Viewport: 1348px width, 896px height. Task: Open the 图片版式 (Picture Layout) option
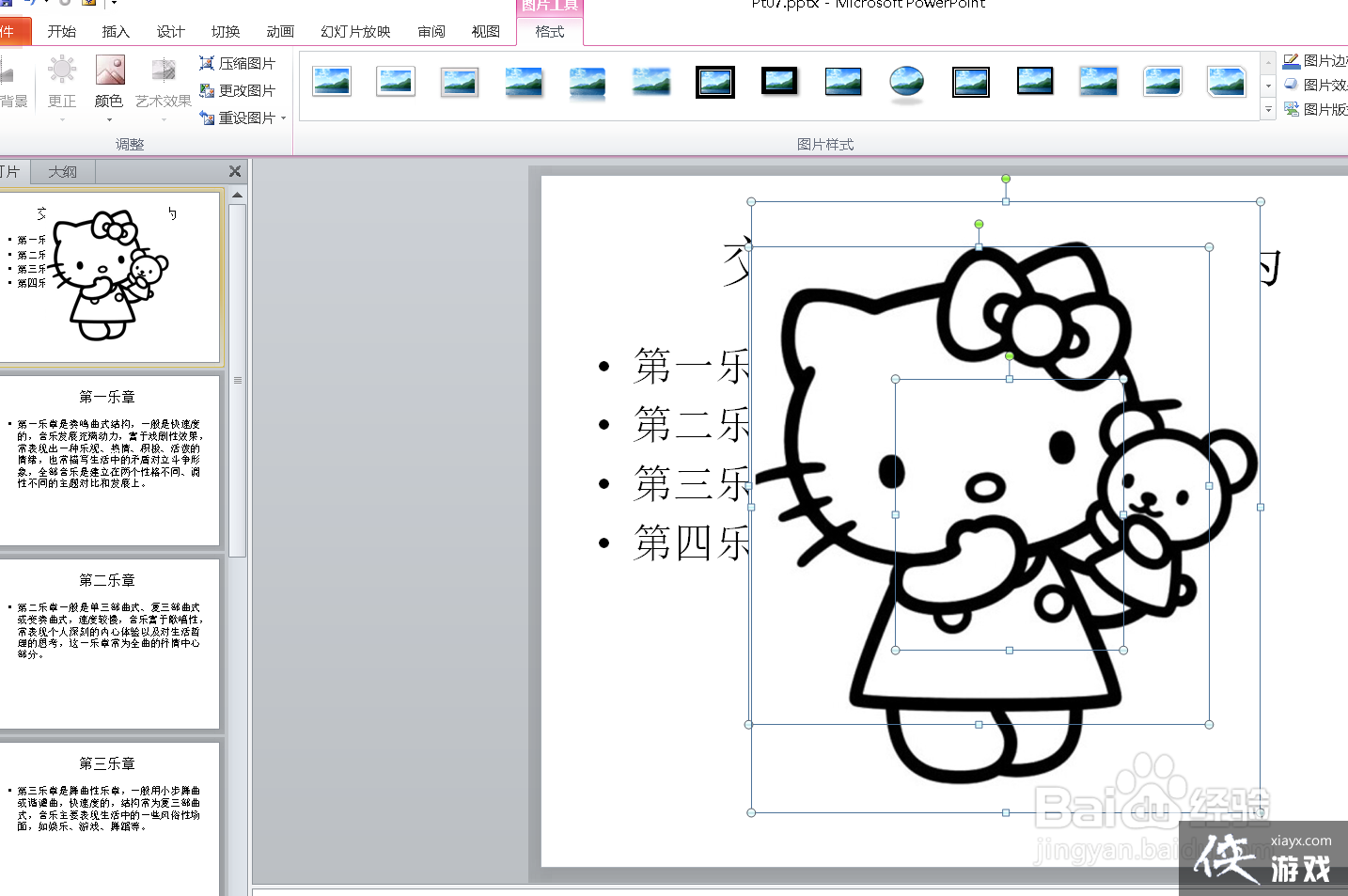click(x=1316, y=109)
